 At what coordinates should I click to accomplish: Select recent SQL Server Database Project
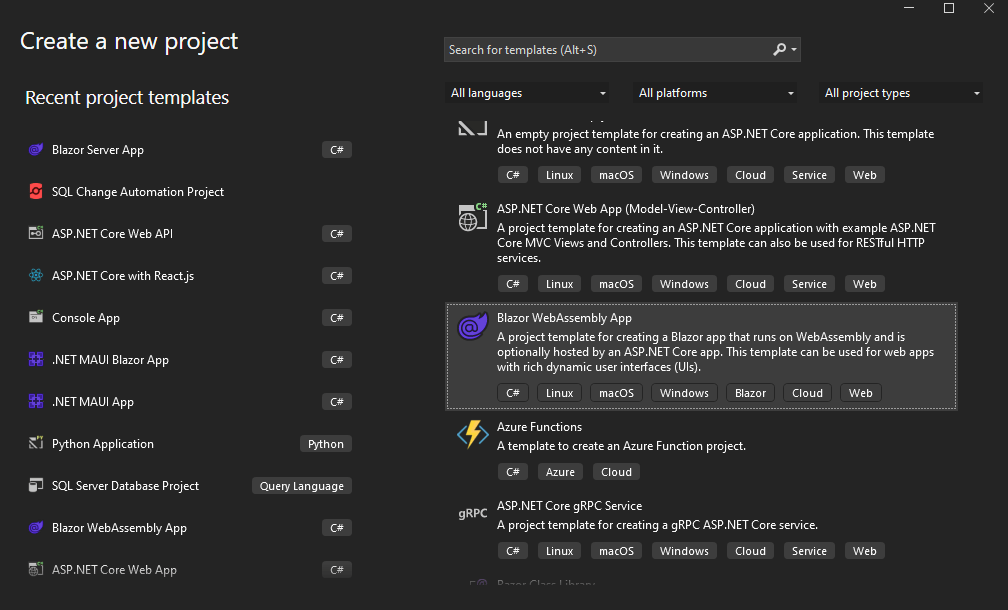[x=125, y=486]
